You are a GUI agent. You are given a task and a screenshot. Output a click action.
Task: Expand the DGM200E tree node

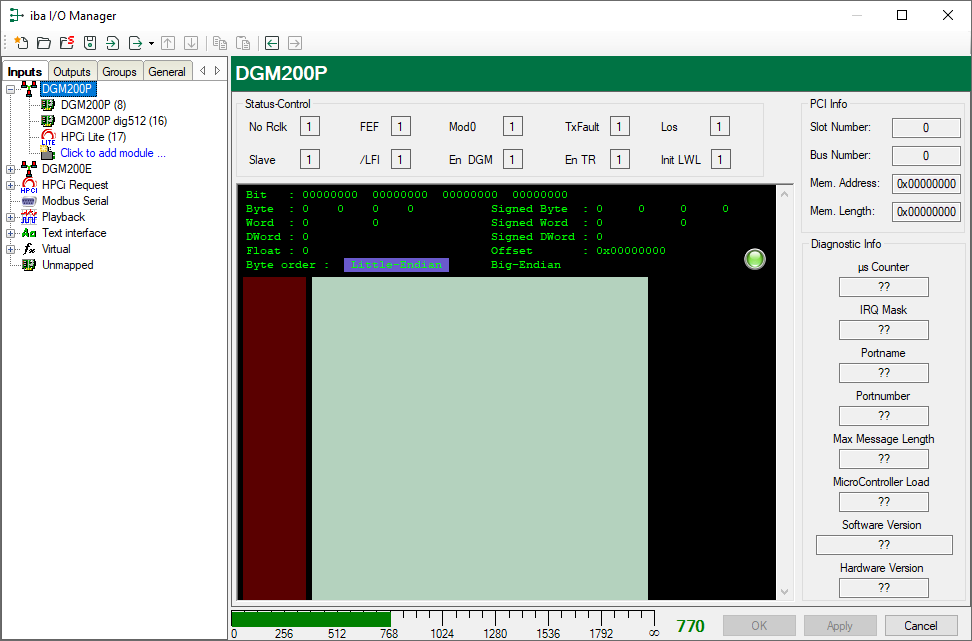(x=11, y=169)
